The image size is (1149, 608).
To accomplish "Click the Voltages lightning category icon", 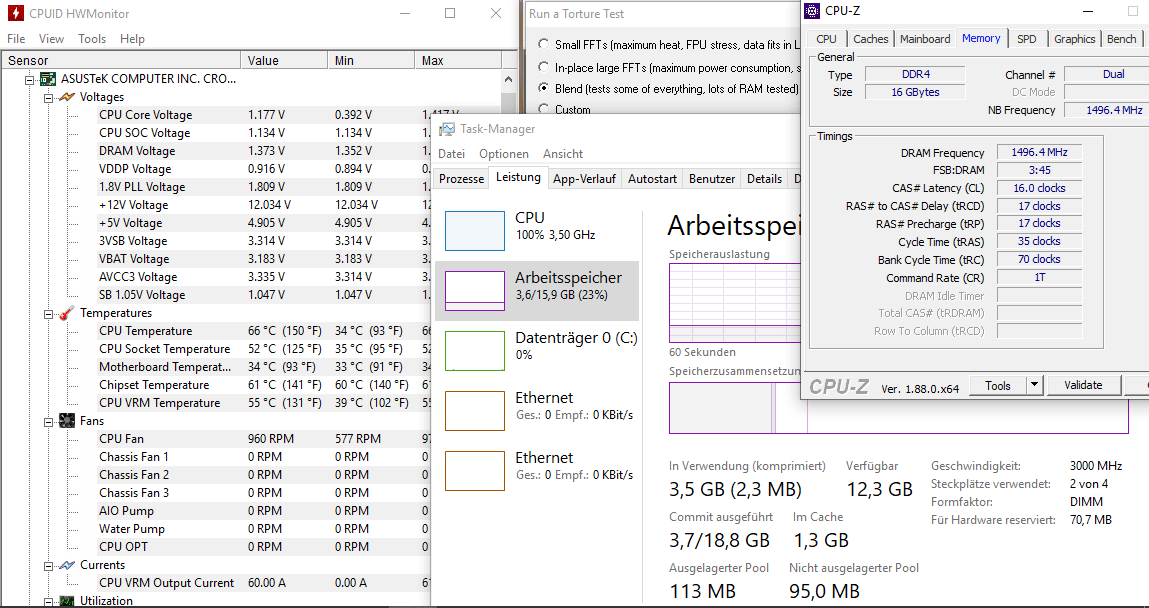I will click(x=67, y=97).
